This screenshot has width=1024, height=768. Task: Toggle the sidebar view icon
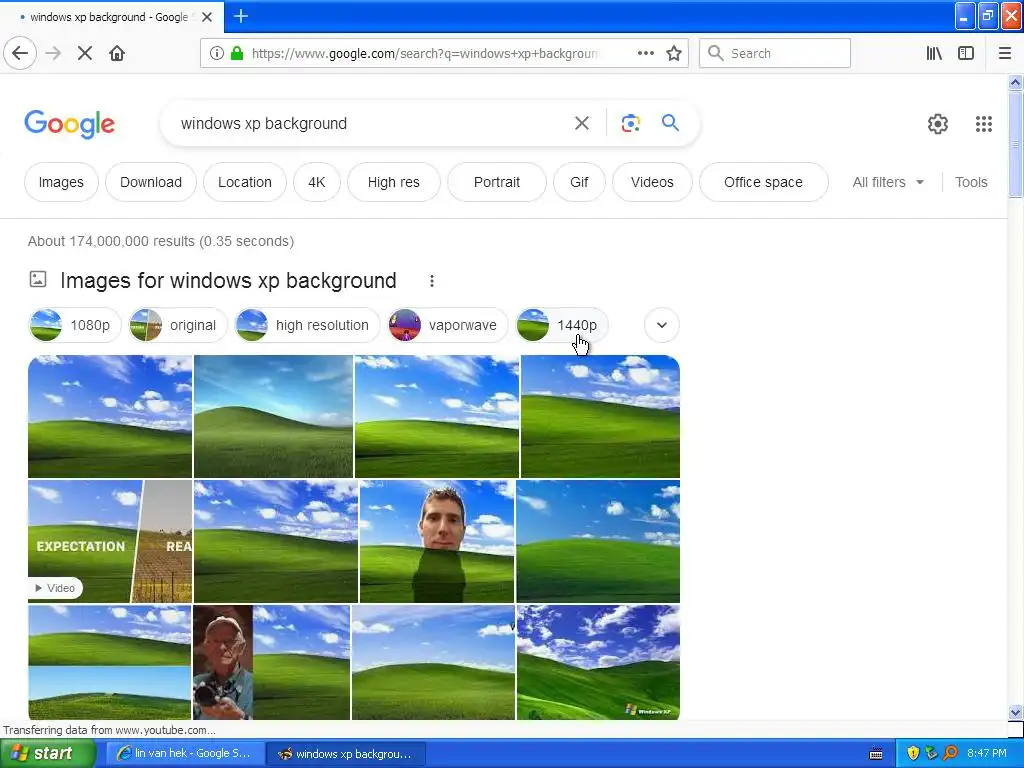966,53
